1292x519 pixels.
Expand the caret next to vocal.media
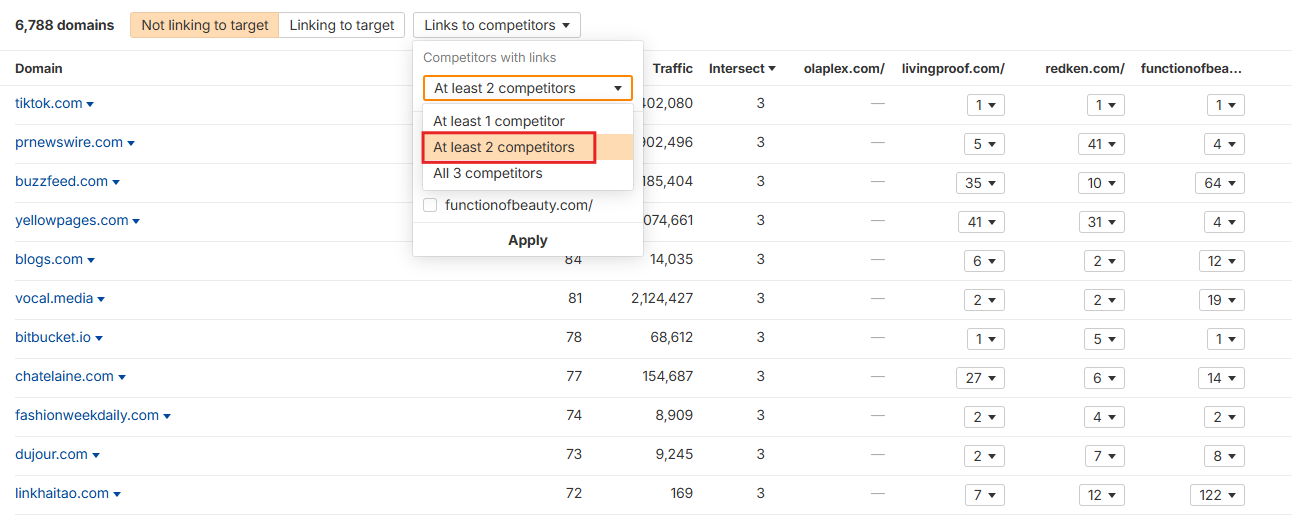(101, 299)
